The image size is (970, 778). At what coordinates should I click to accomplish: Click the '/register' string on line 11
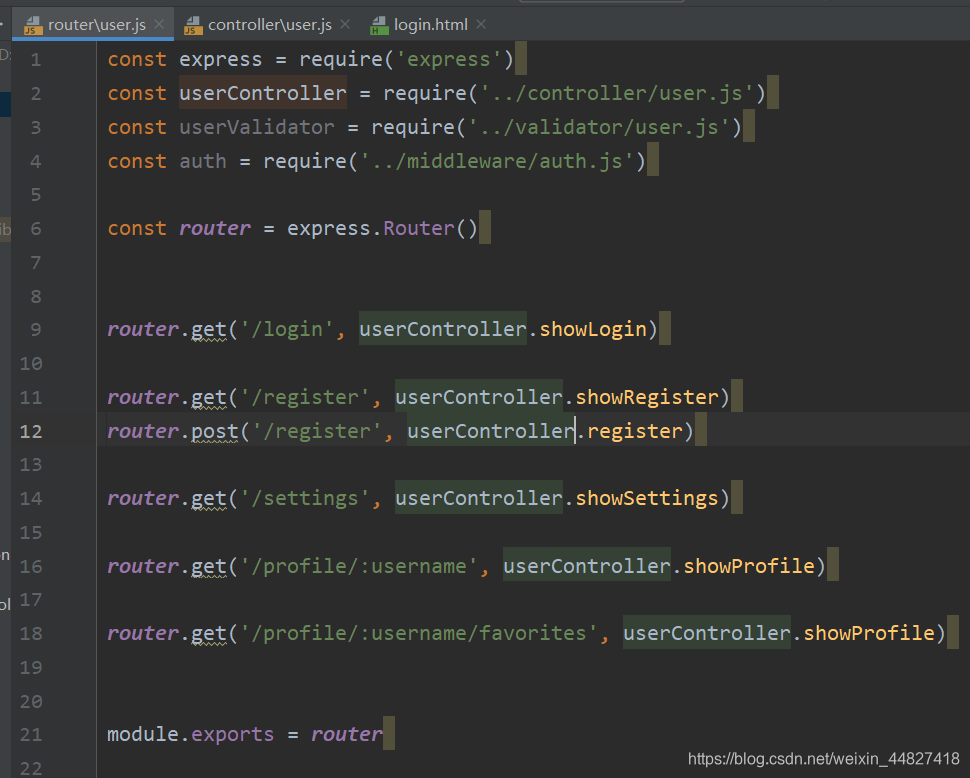[305, 397]
